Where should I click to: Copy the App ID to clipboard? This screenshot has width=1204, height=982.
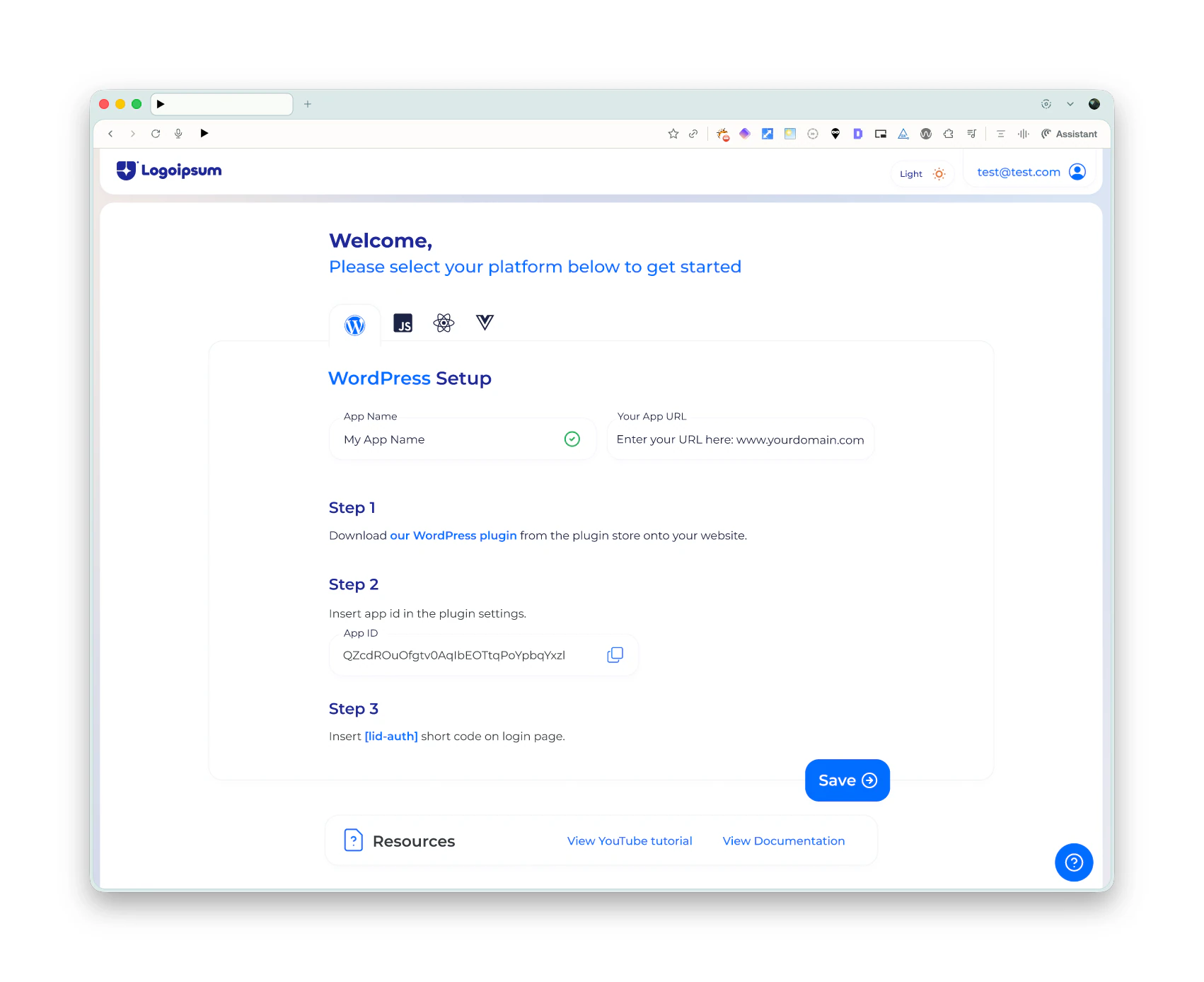coord(615,655)
